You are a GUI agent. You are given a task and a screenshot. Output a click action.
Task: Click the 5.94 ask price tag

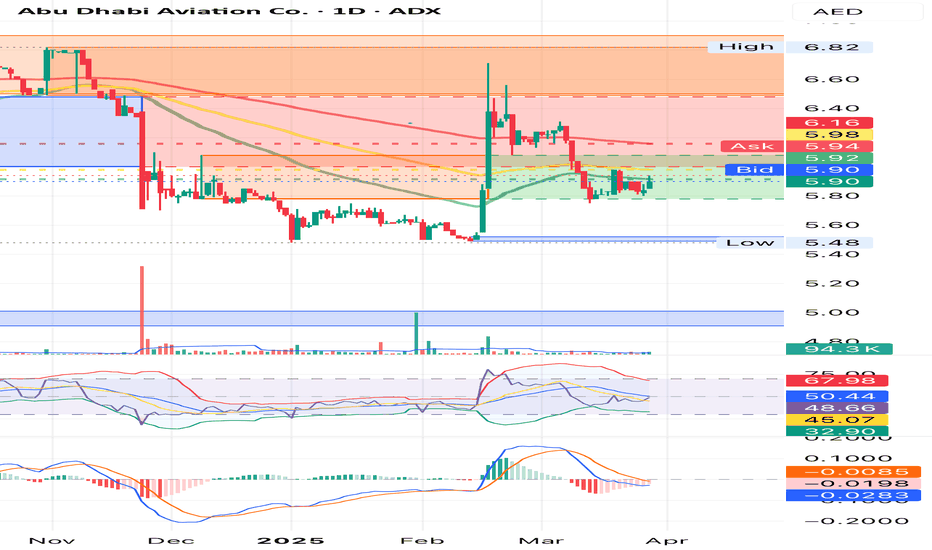(x=829, y=146)
